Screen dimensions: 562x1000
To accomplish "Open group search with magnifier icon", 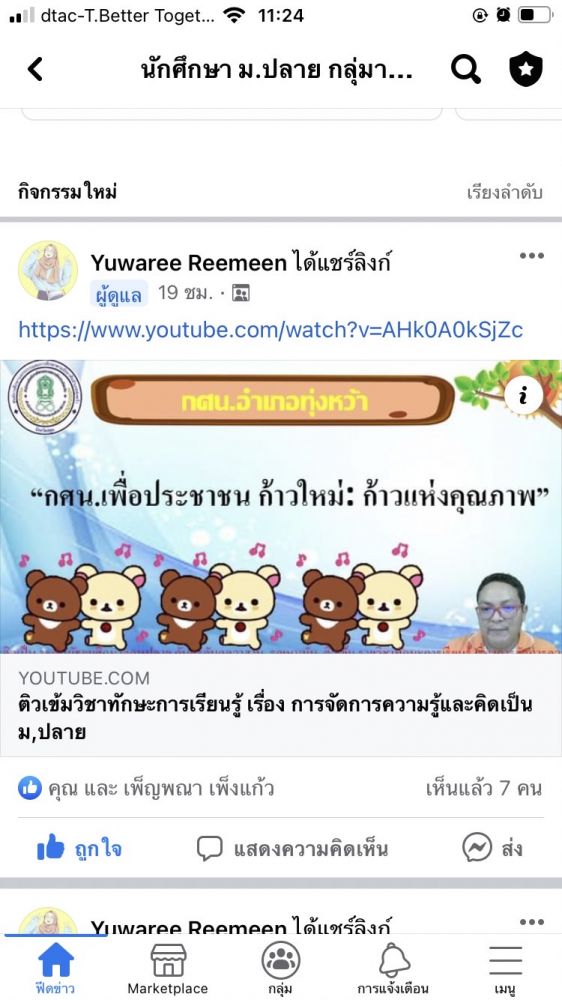I will click(x=466, y=69).
